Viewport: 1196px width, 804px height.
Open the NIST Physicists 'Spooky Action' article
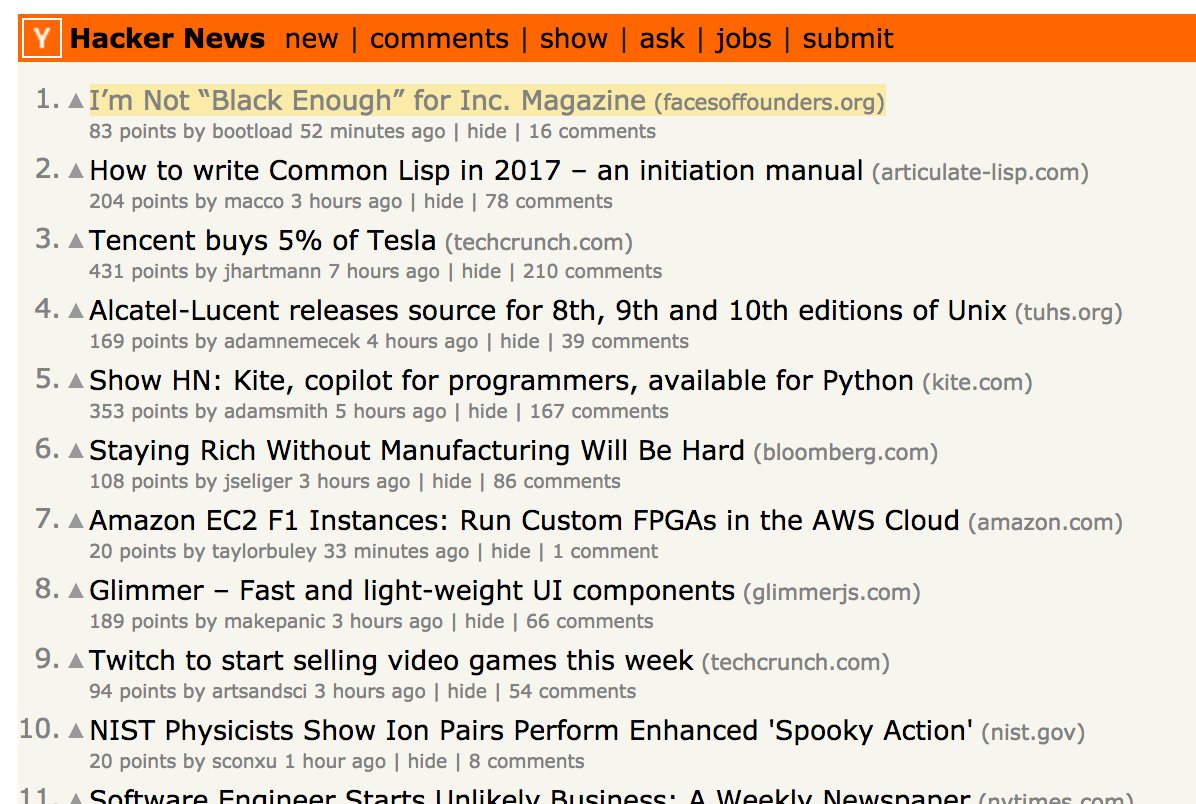coord(531,731)
